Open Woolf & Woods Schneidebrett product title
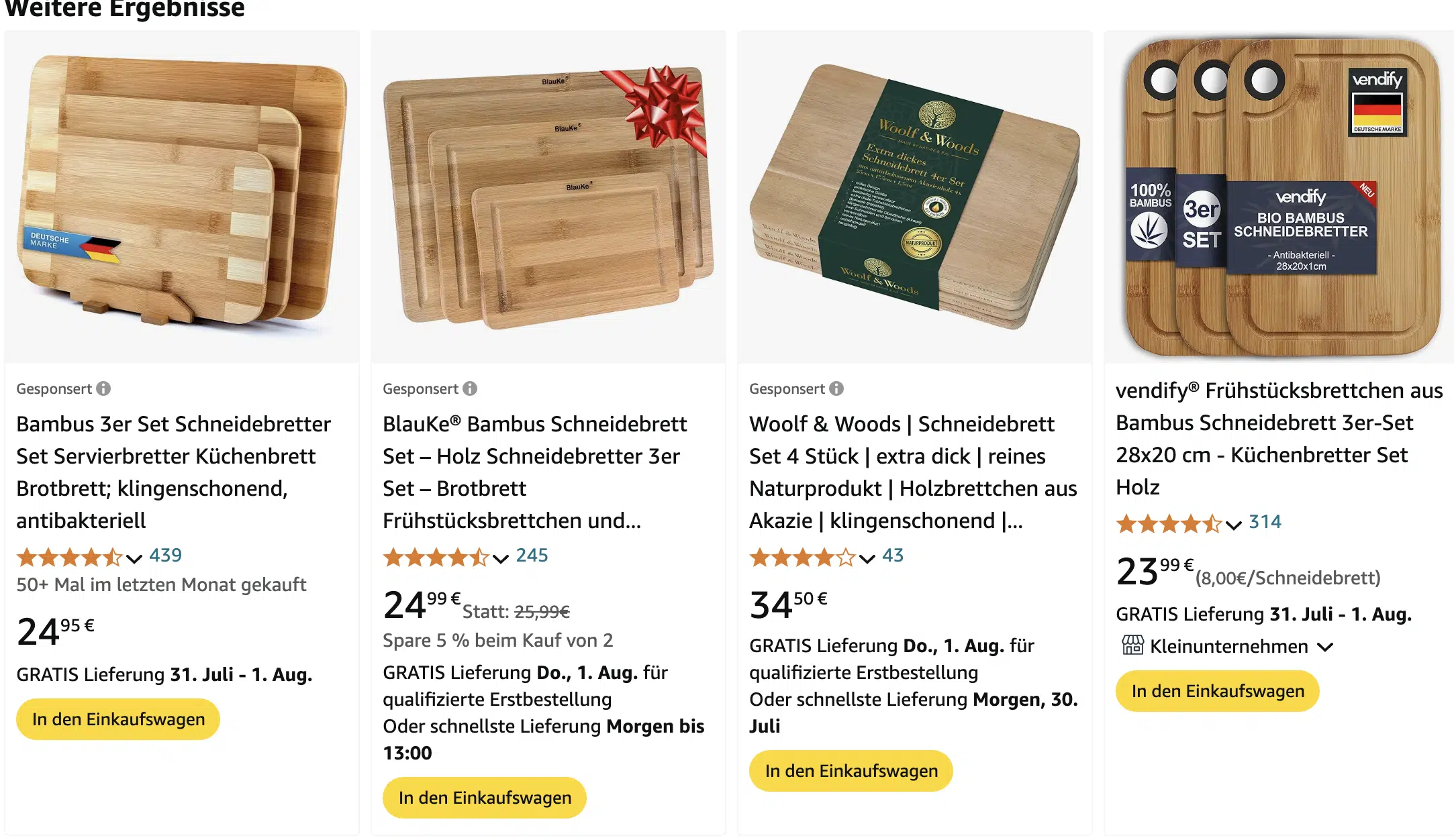Viewport: 1454px width, 840px height. click(913, 472)
